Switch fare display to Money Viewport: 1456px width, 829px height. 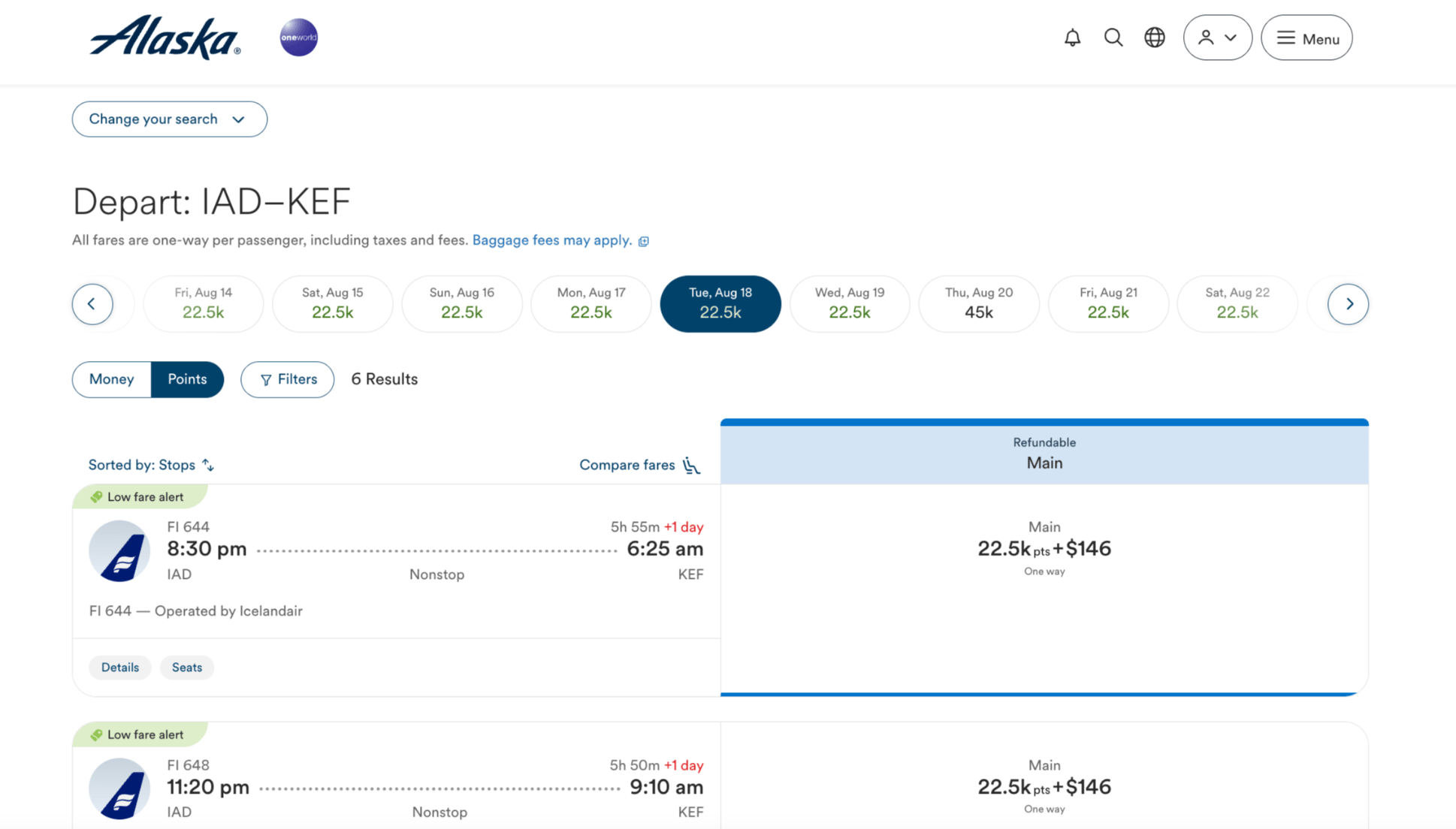click(111, 379)
